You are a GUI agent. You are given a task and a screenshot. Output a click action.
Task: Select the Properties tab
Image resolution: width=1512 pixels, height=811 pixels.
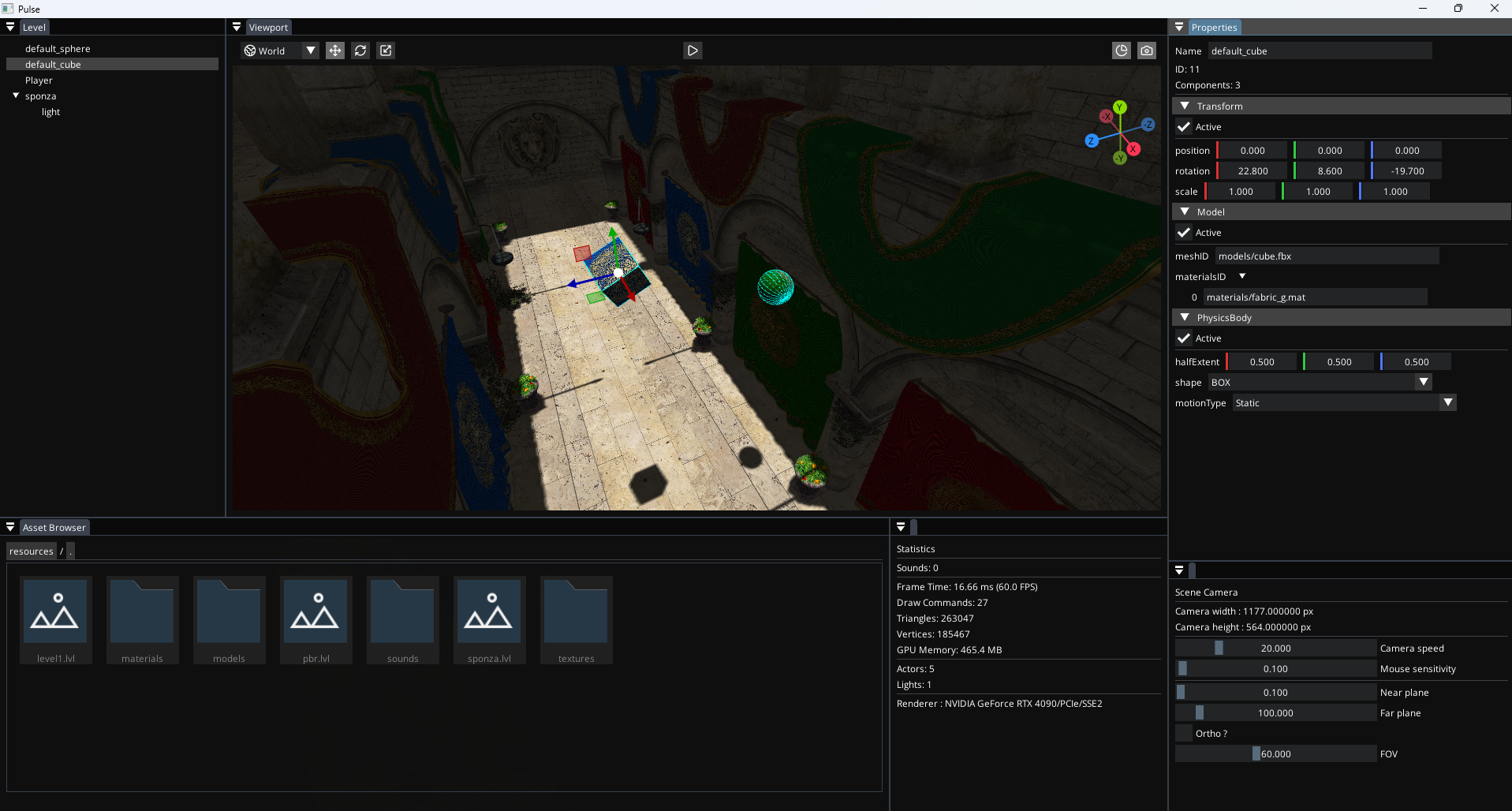point(1214,28)
